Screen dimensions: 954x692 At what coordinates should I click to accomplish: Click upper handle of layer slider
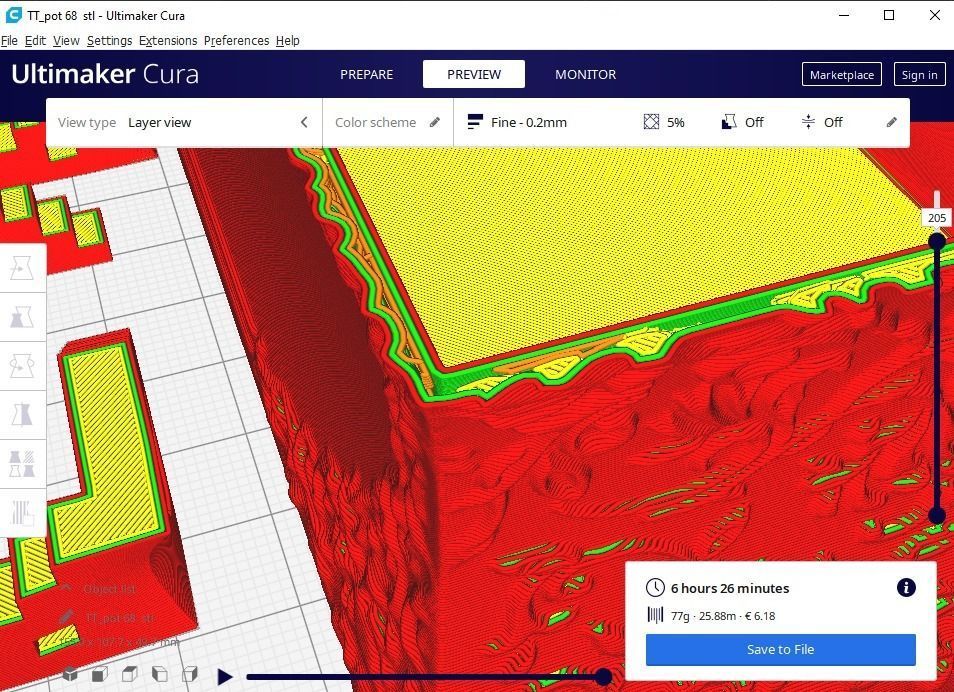937,241
